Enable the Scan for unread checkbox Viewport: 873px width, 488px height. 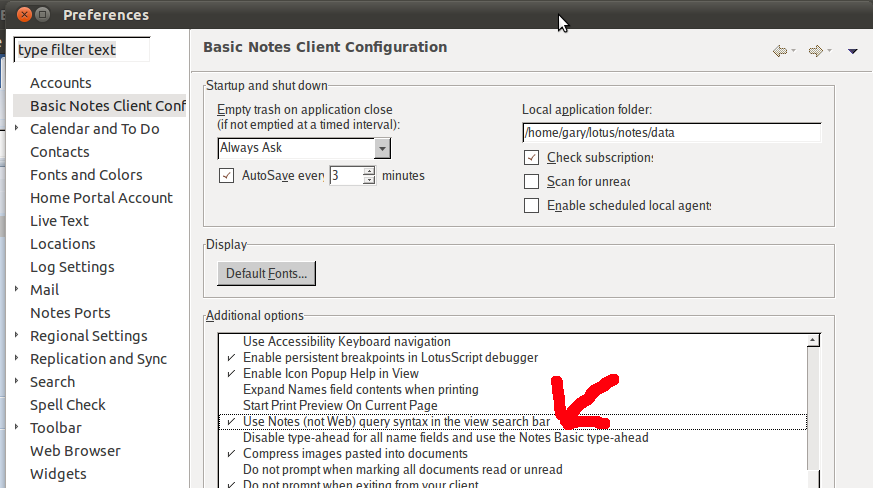click(531, 182)
